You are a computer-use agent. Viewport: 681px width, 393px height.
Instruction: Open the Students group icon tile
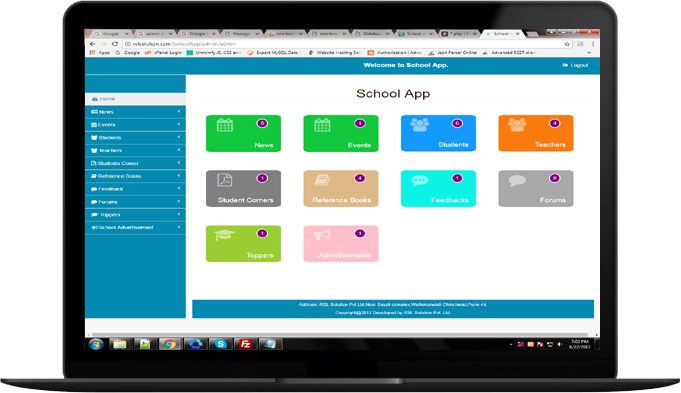(x=420, y=125)
